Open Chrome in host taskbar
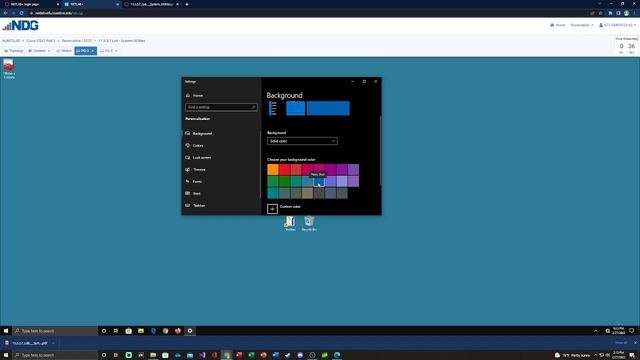The height and width of the screenshot is (360, 640). point(227,356)
